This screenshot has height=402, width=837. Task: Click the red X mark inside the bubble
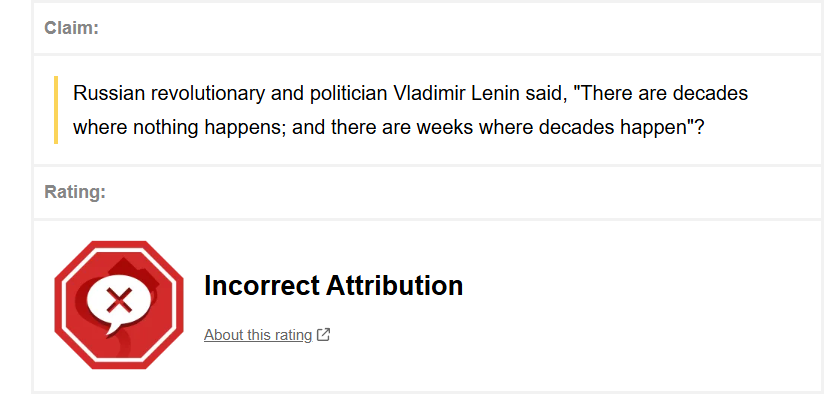[x=118, y=298]
